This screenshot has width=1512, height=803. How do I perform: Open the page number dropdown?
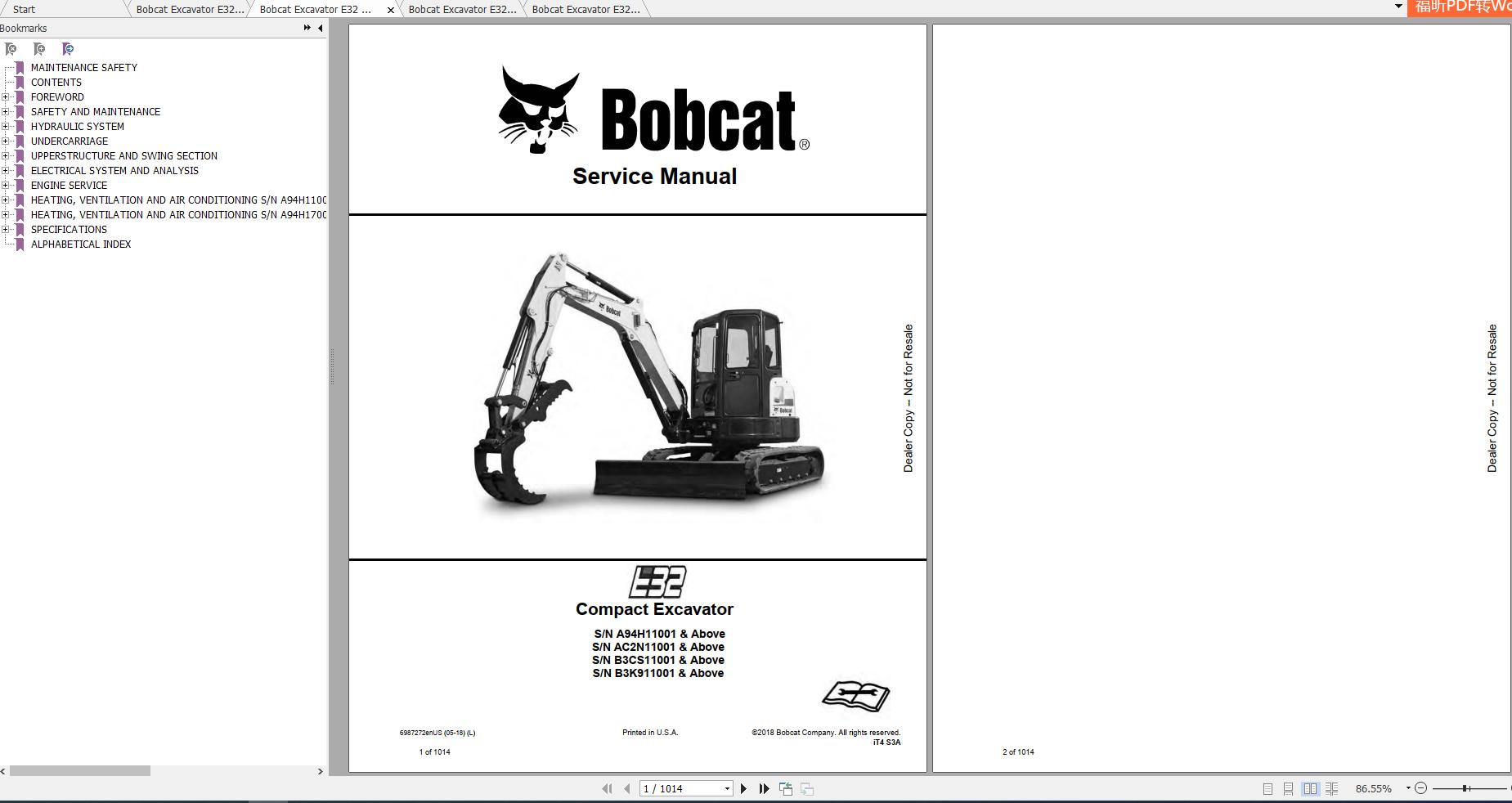(726, 789)
